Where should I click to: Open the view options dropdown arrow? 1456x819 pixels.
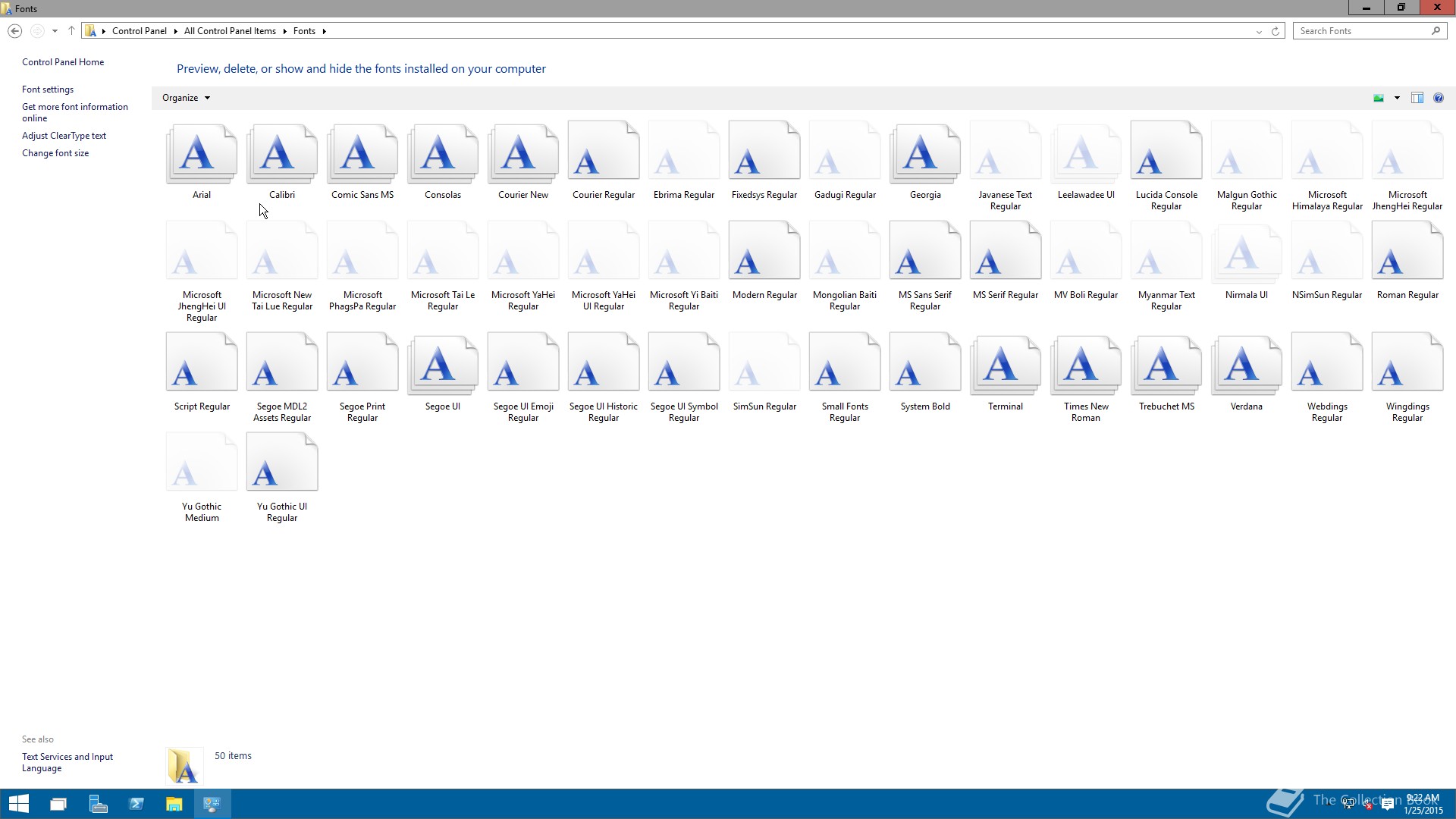[1397, 98]
